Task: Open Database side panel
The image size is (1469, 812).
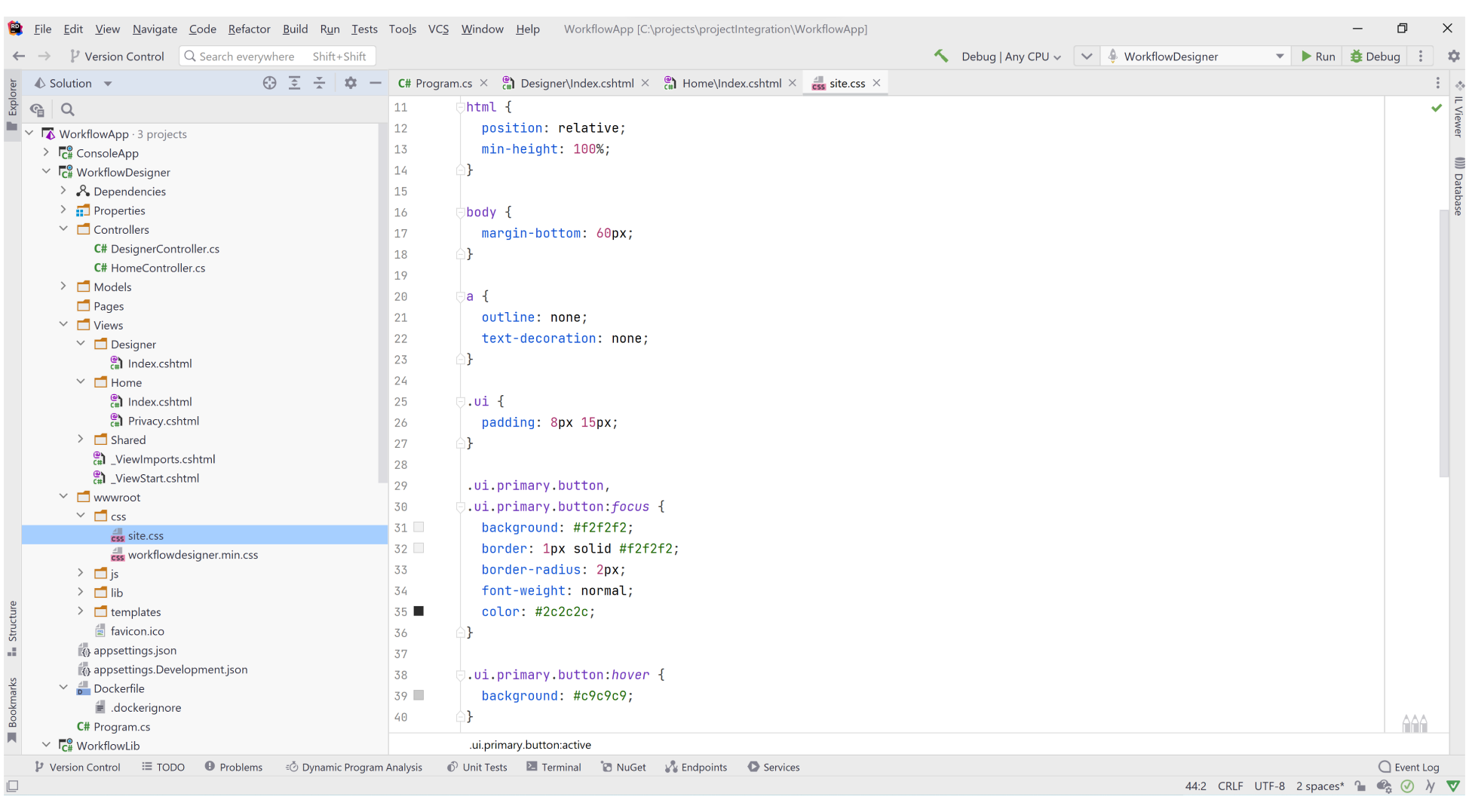Action: [x=1458, y=186]
